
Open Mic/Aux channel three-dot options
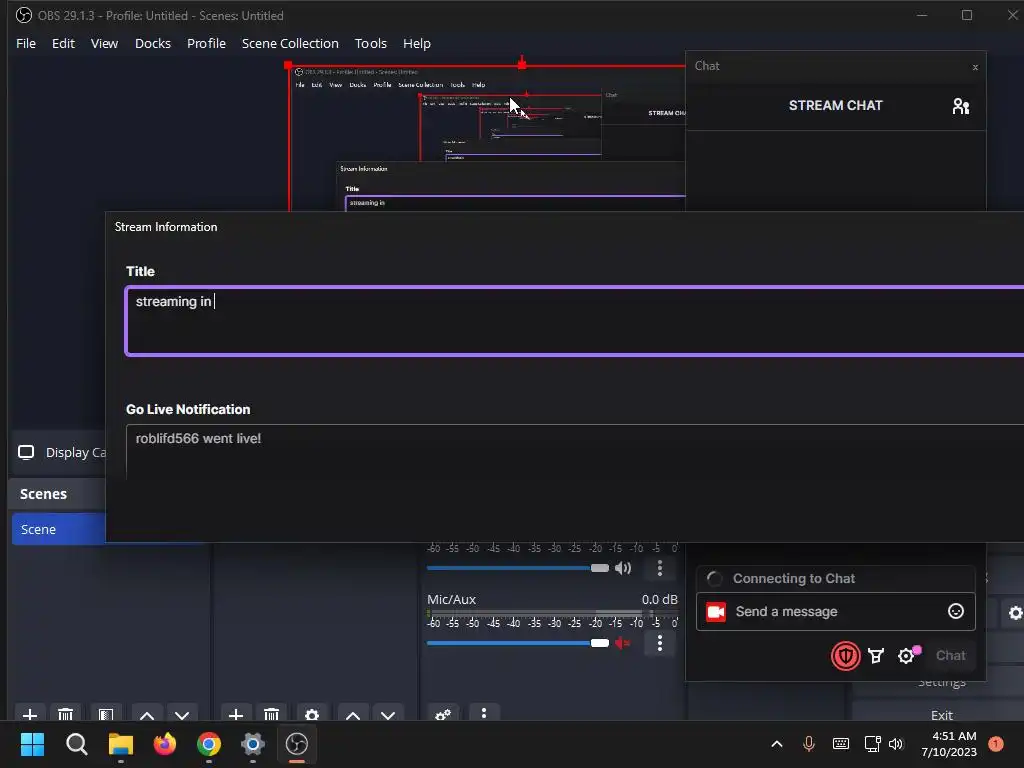pyautogui.click(x=660, y=643)
